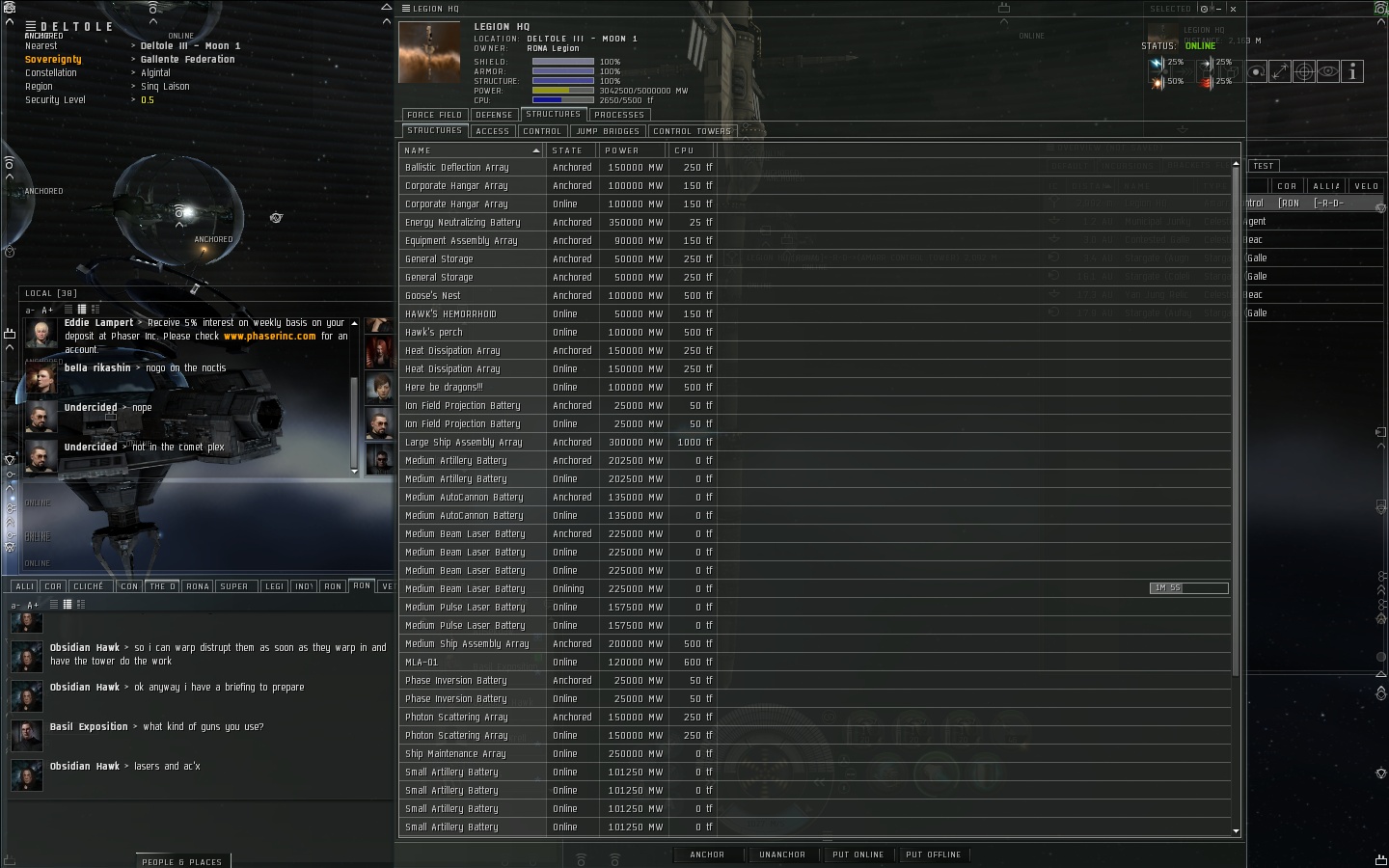1389x868 pixels.
Task: Open the Legion HQ window menu icon
Action: (406, 9)
